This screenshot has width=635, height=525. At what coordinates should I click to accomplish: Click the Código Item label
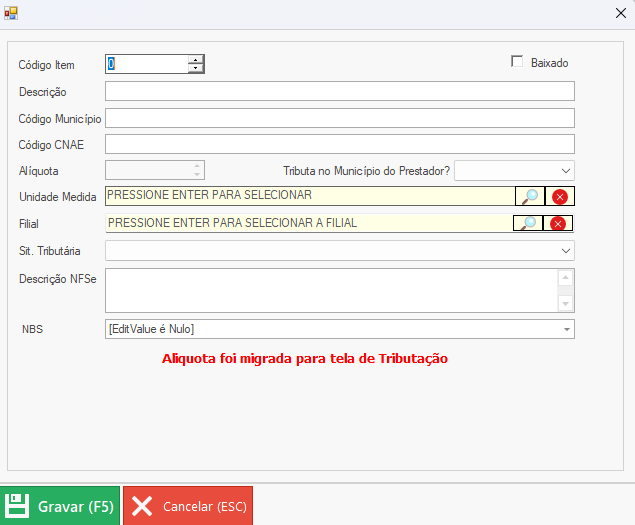click(x=47, y=65)
